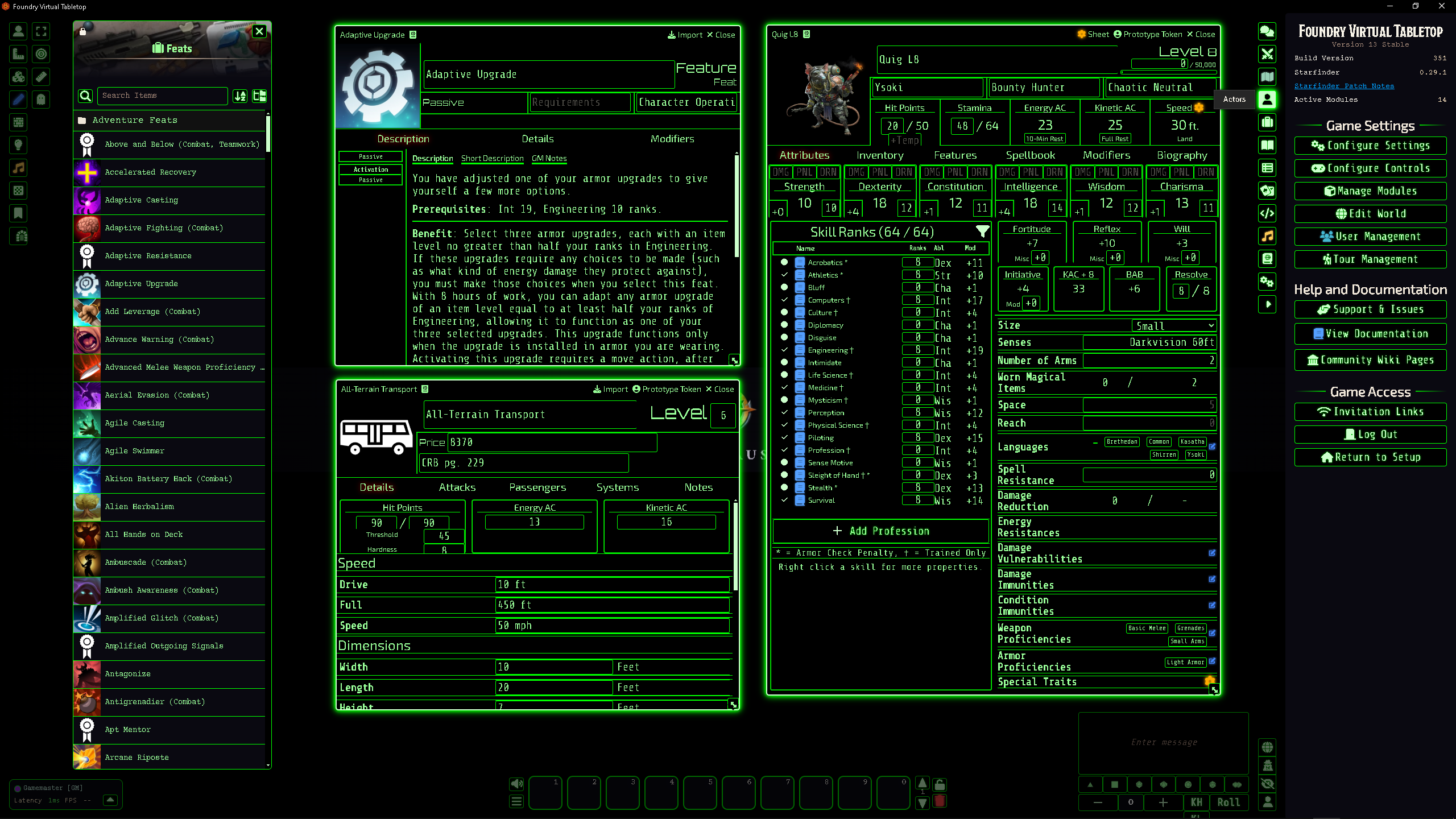Toggle sort mode in Feats compendium
1456x819 pixels.
click(x=241, y=96)
